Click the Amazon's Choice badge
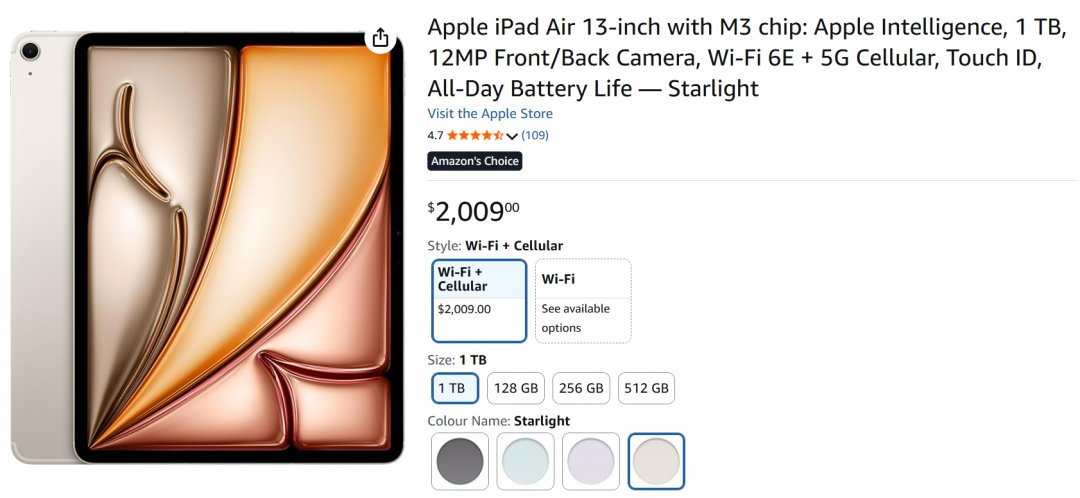 click(x=475, y=161)
